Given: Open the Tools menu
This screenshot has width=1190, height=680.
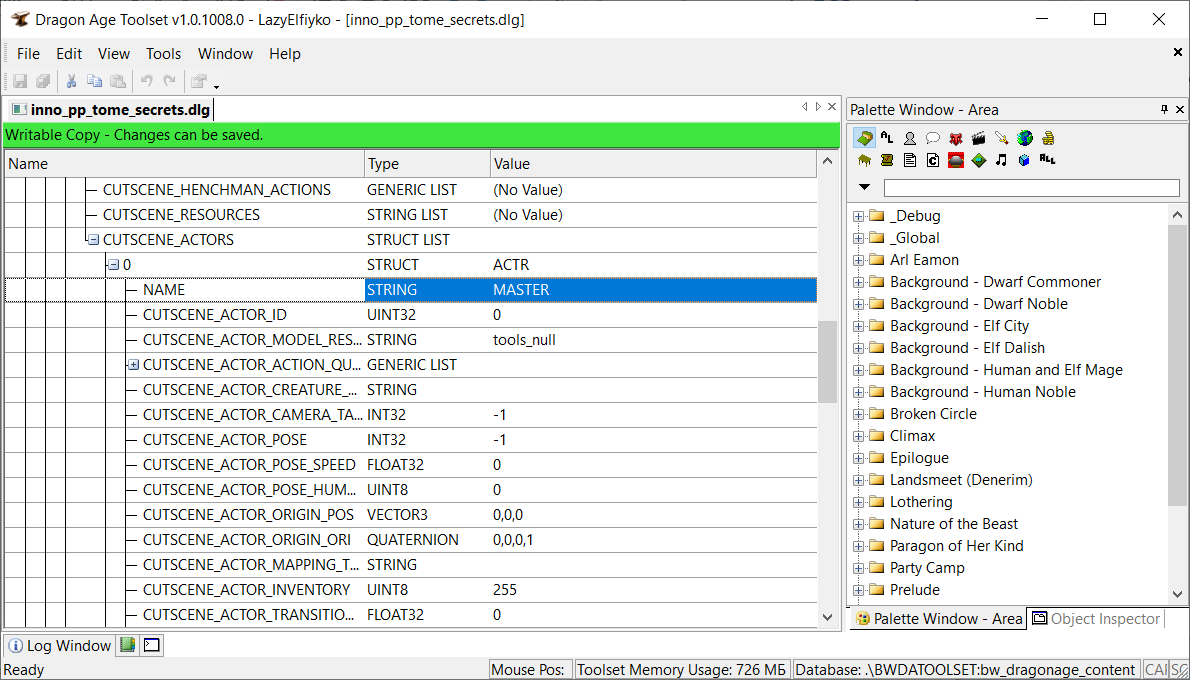Looking at the screenshot, I should [163, 54].
